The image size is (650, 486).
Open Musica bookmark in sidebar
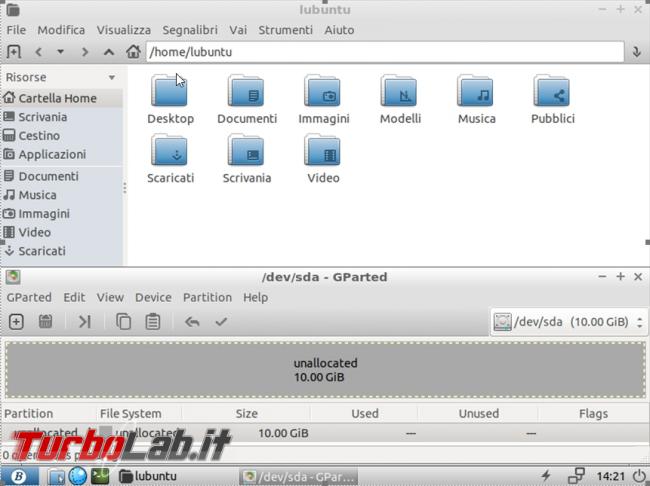tap(61, 195)
